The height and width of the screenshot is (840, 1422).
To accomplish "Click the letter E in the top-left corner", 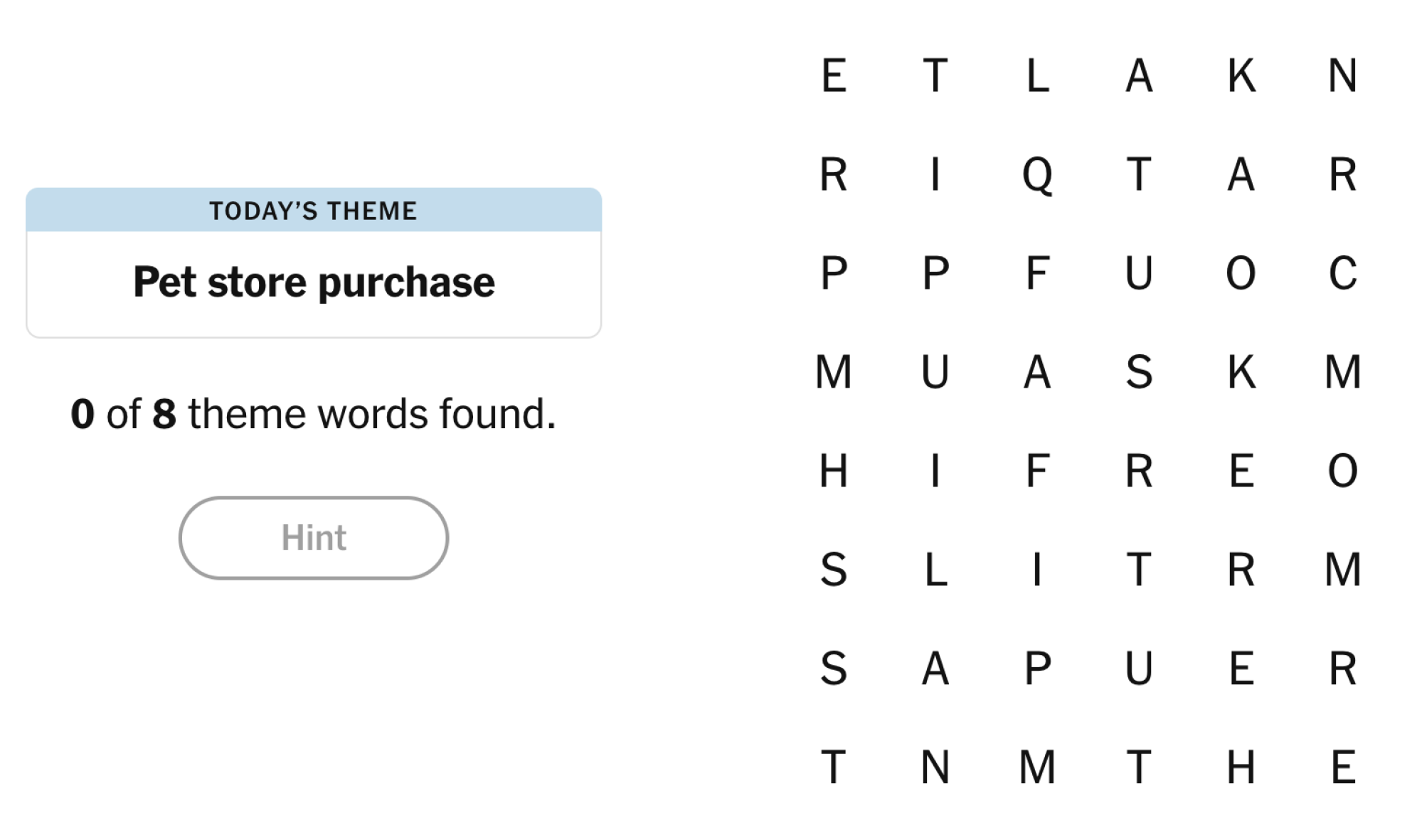I will click(x=832, y=75).
